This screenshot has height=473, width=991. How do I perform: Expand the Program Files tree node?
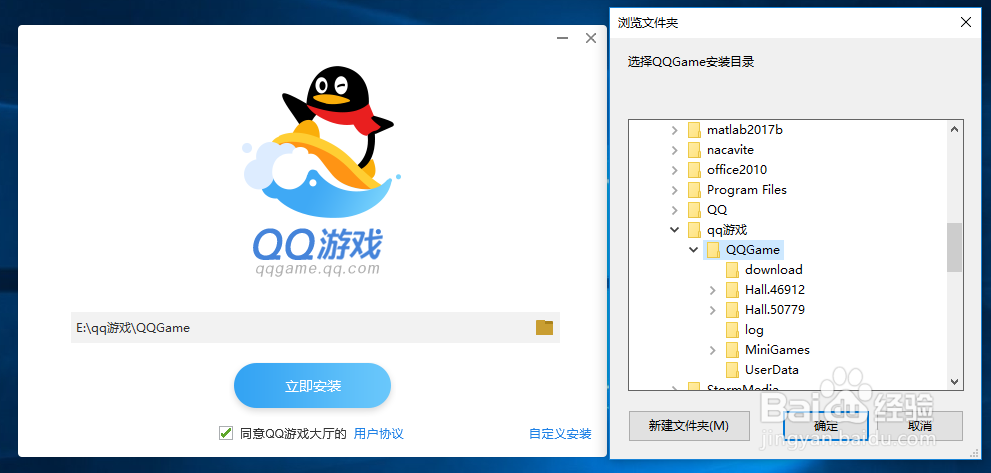675,190
